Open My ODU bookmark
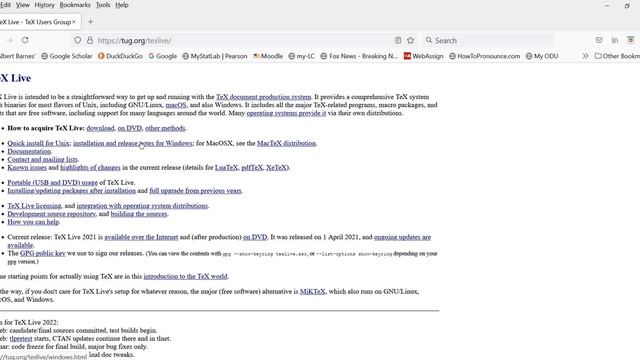Screen dimensions: 640x360 pos(542,56)
